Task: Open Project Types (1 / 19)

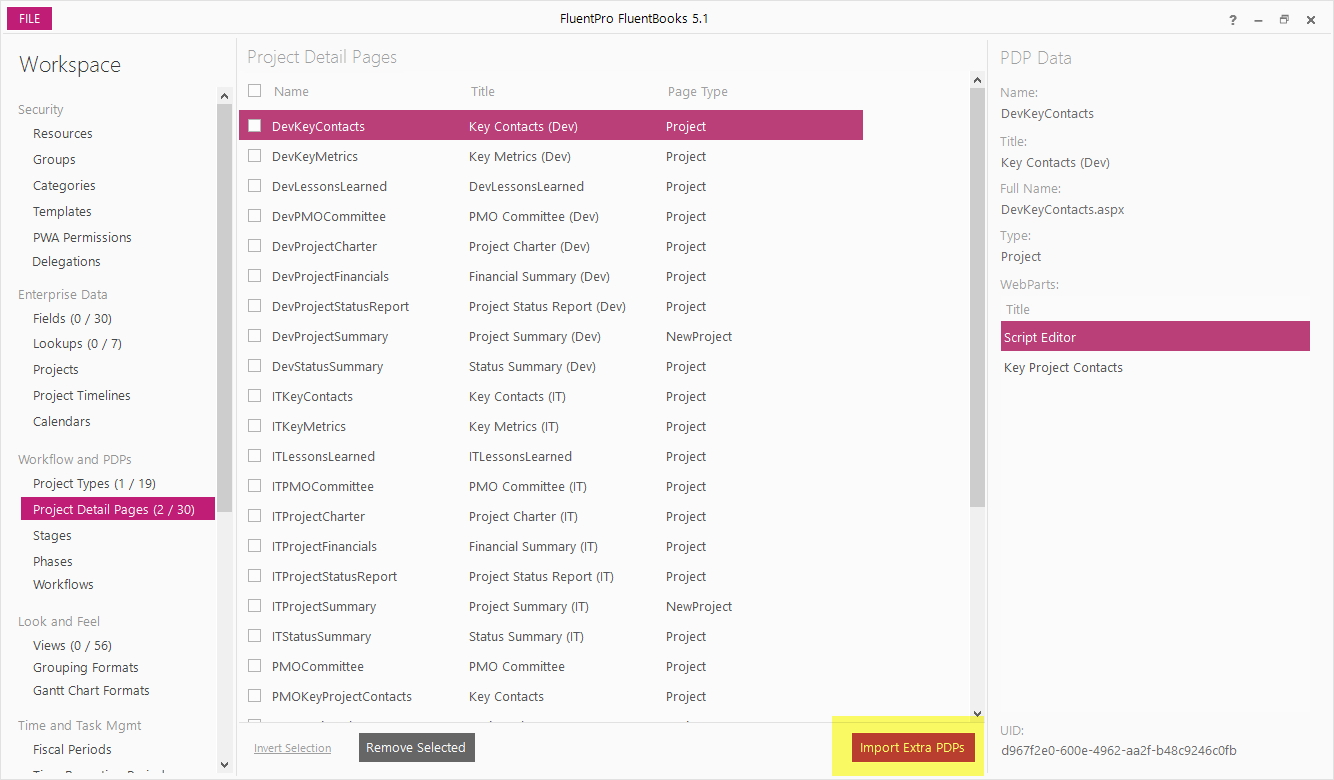Action: click(94, 484)
